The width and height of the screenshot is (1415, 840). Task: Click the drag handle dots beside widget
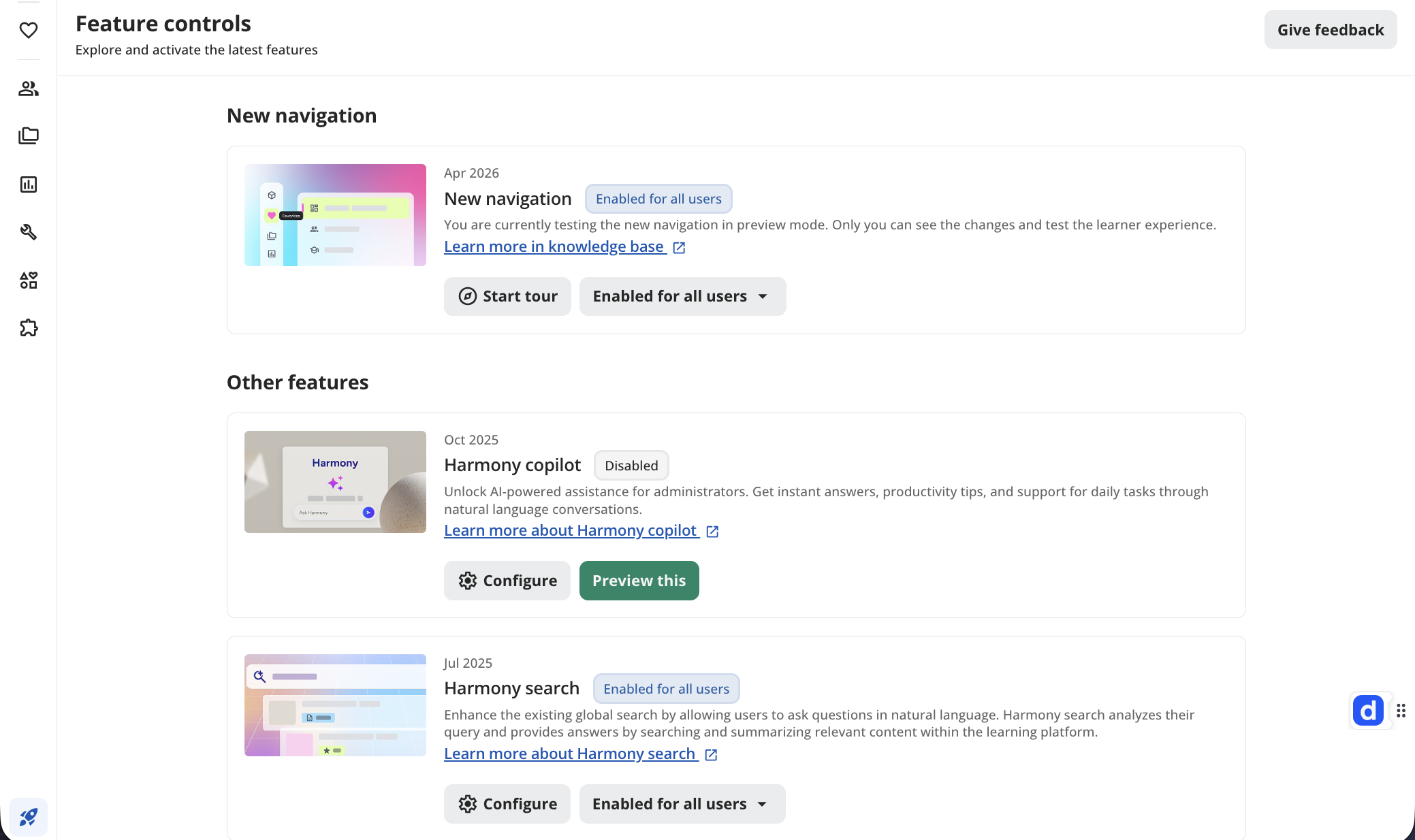click(1401, 711)
